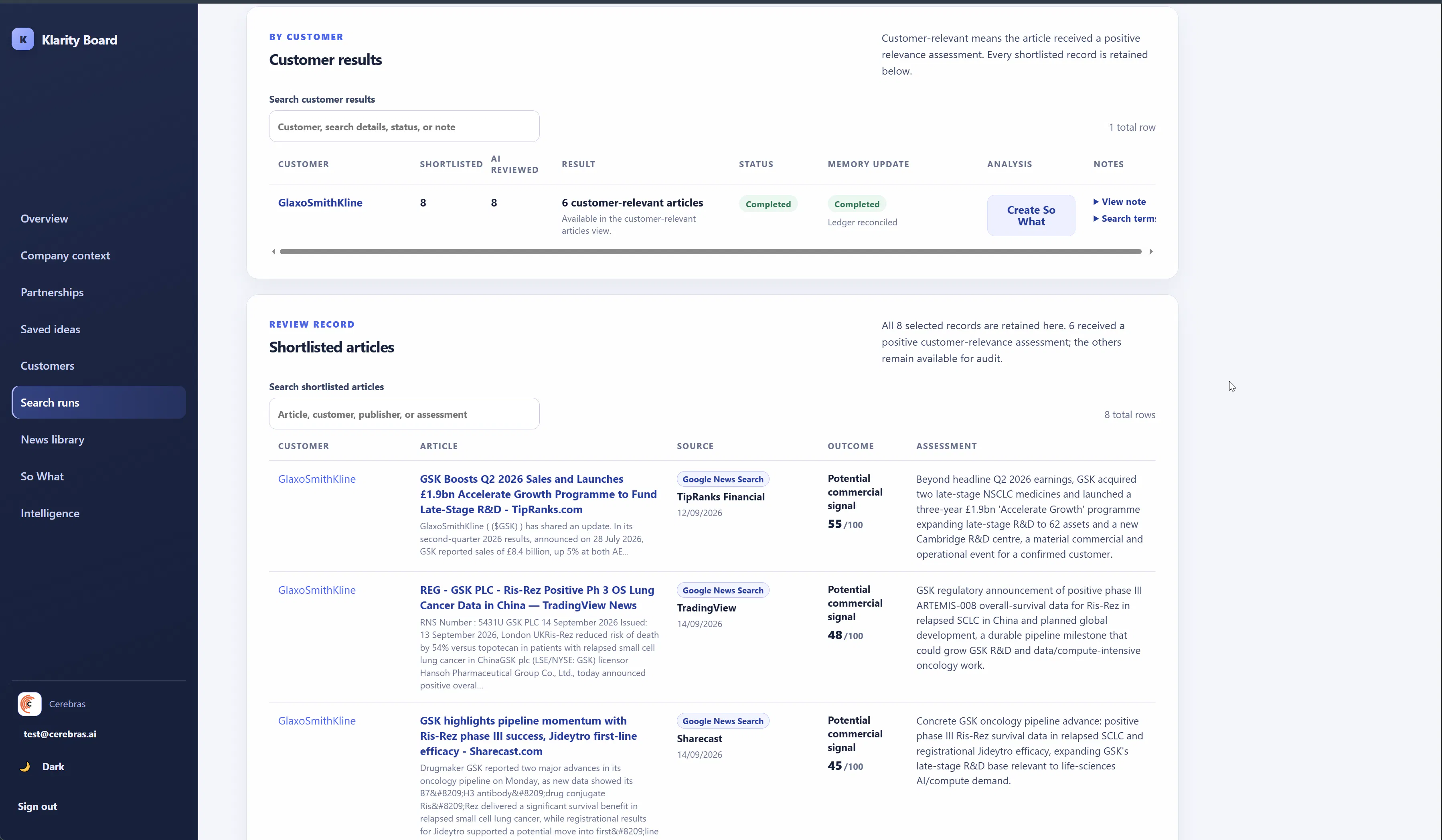Screen dimensions: 1442x840
Task: Click the Customer results heading
Action: click(325, 59)
